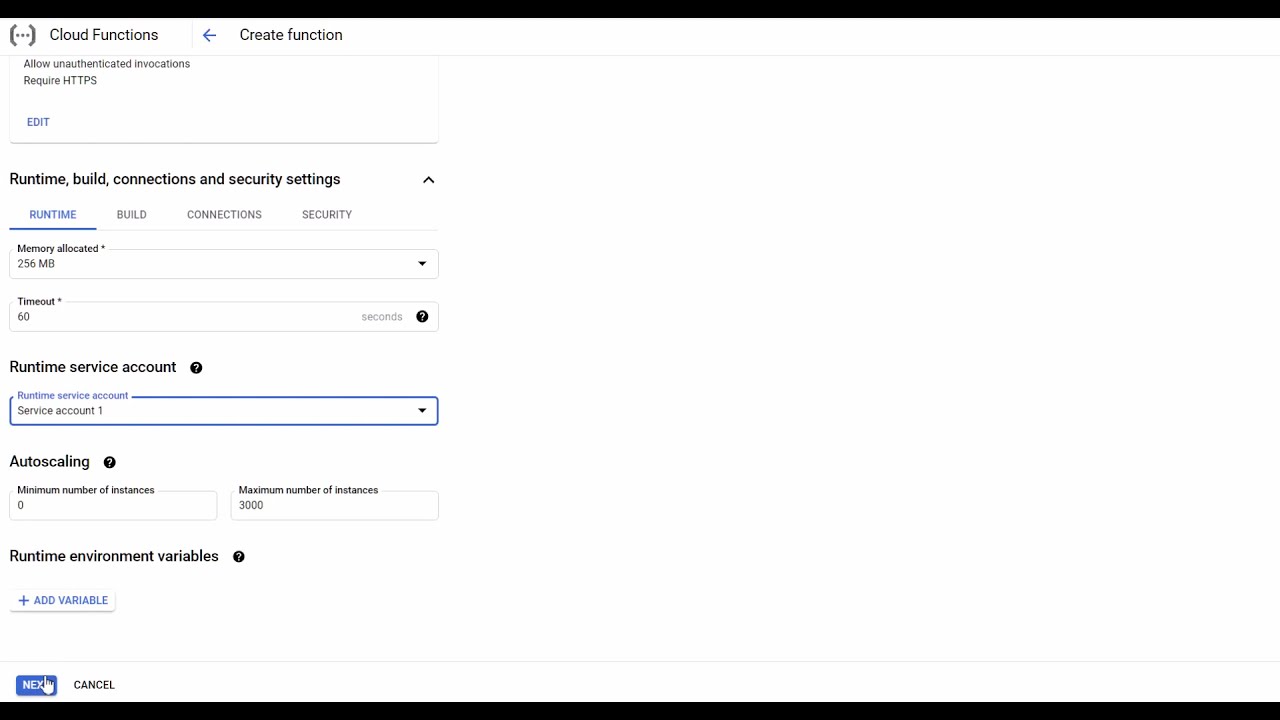Open the Memory allocated dropdown

(x=224, y=264)
